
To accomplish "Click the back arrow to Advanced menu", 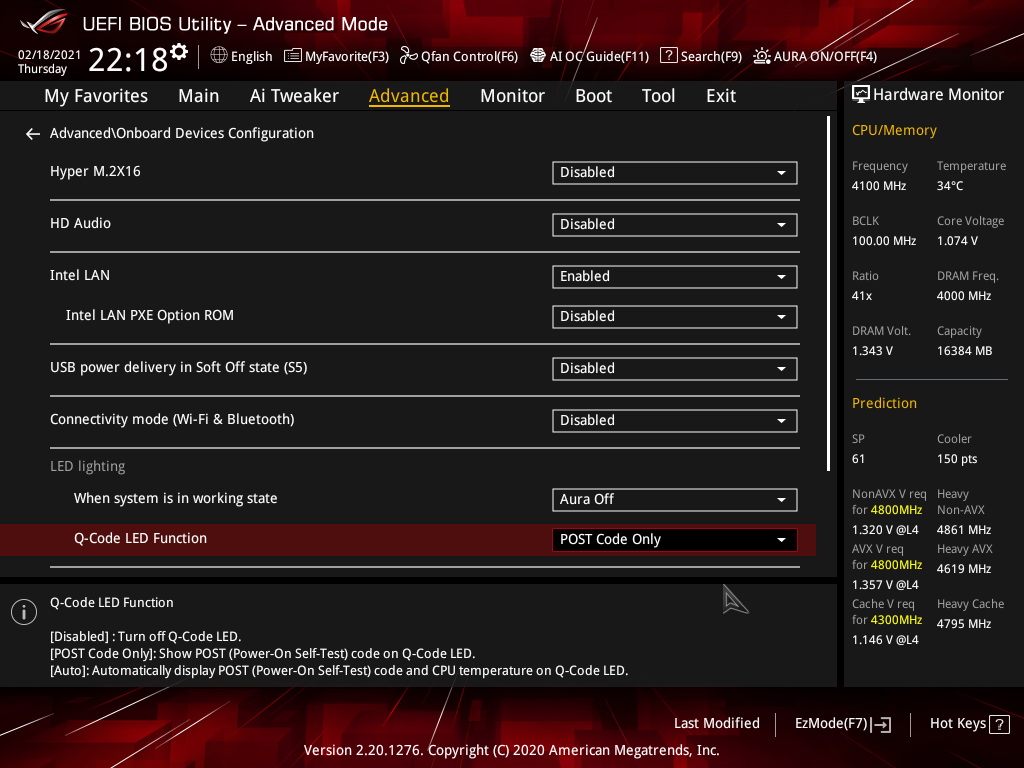I will point(33,134).
